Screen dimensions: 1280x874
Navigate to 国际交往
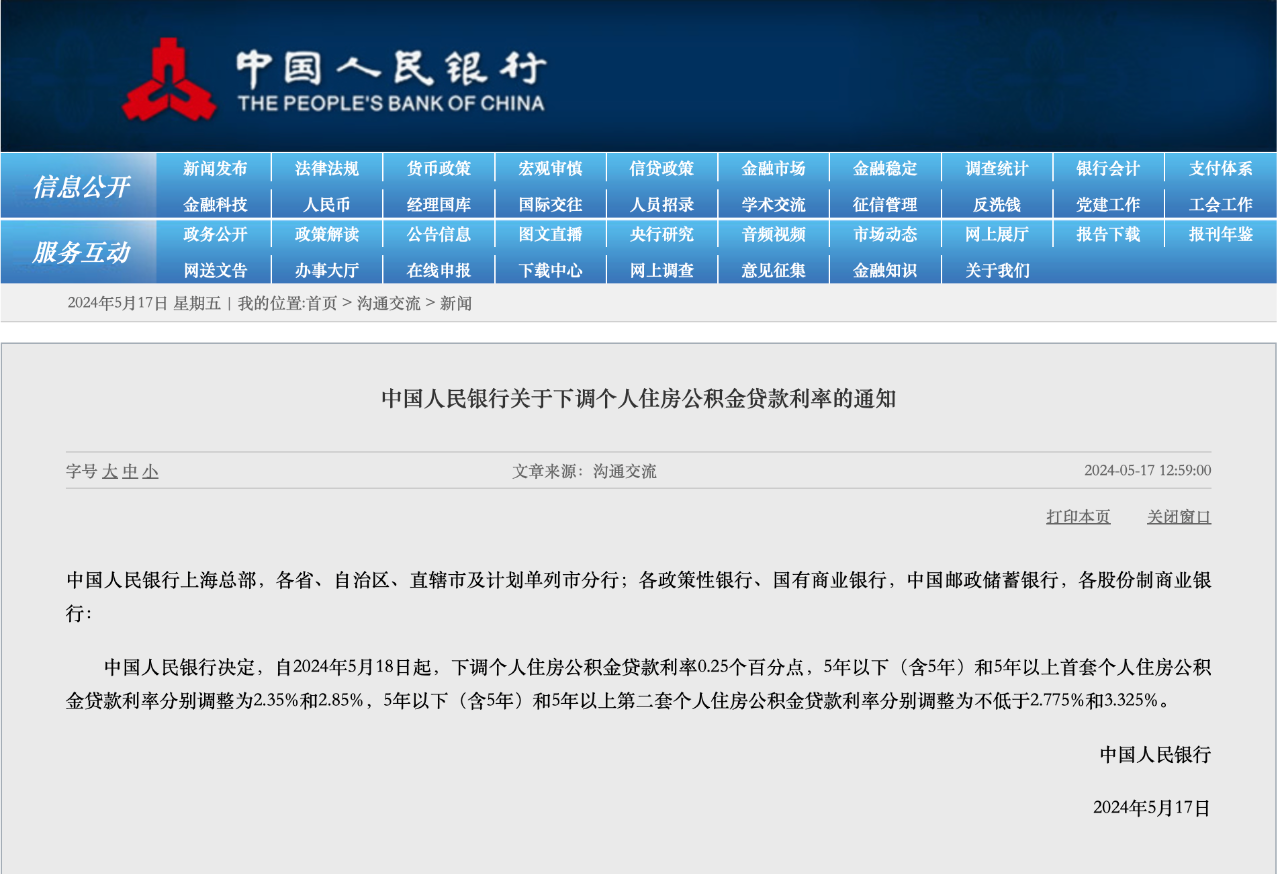550,205
